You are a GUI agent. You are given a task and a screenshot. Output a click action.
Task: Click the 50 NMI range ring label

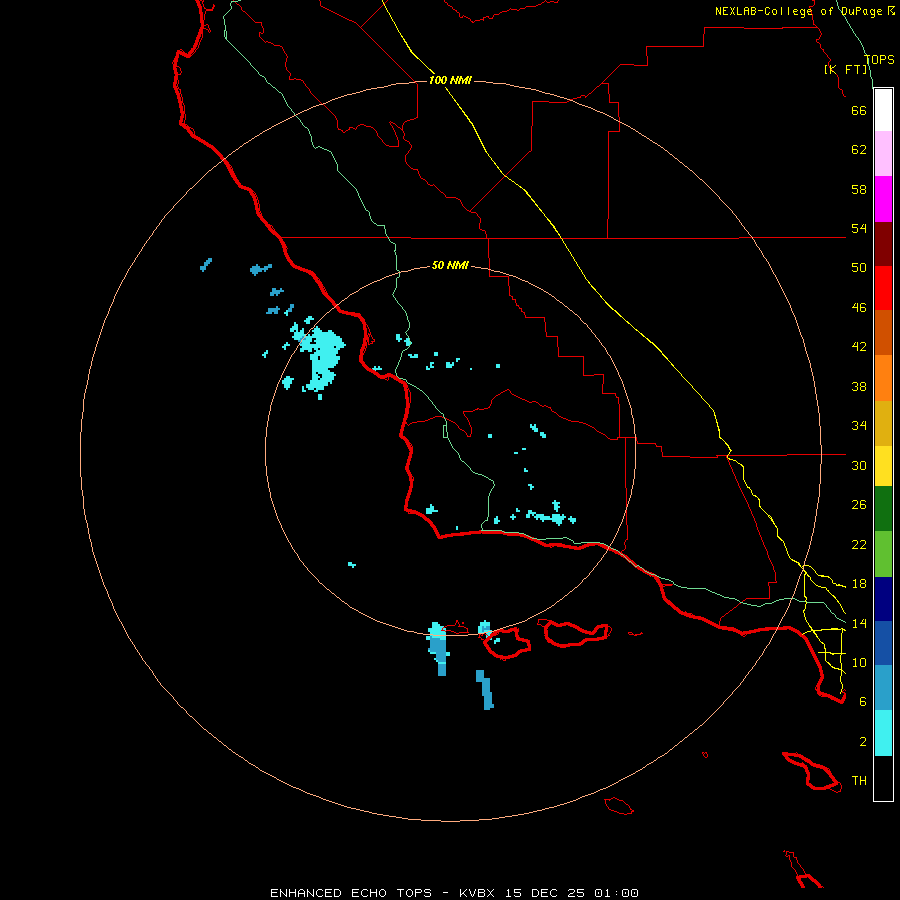coord(450,265)
